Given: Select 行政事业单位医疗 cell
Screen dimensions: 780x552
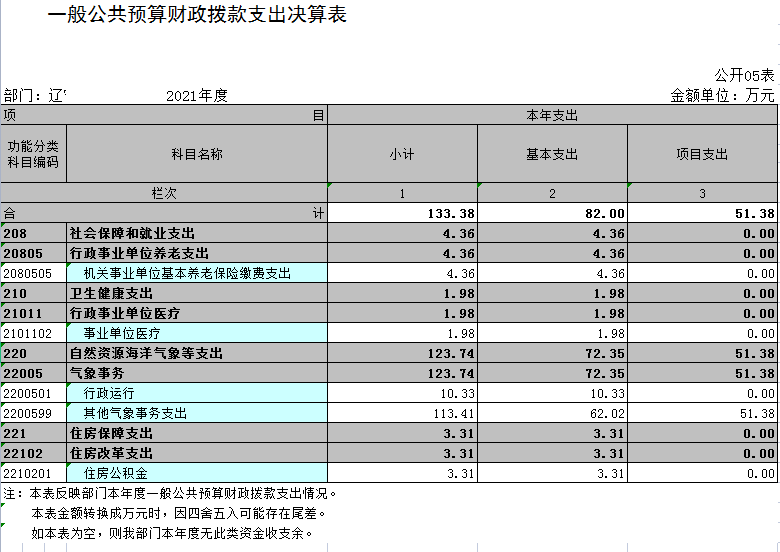Looking at the screenshot, I should tap(197, 313).
